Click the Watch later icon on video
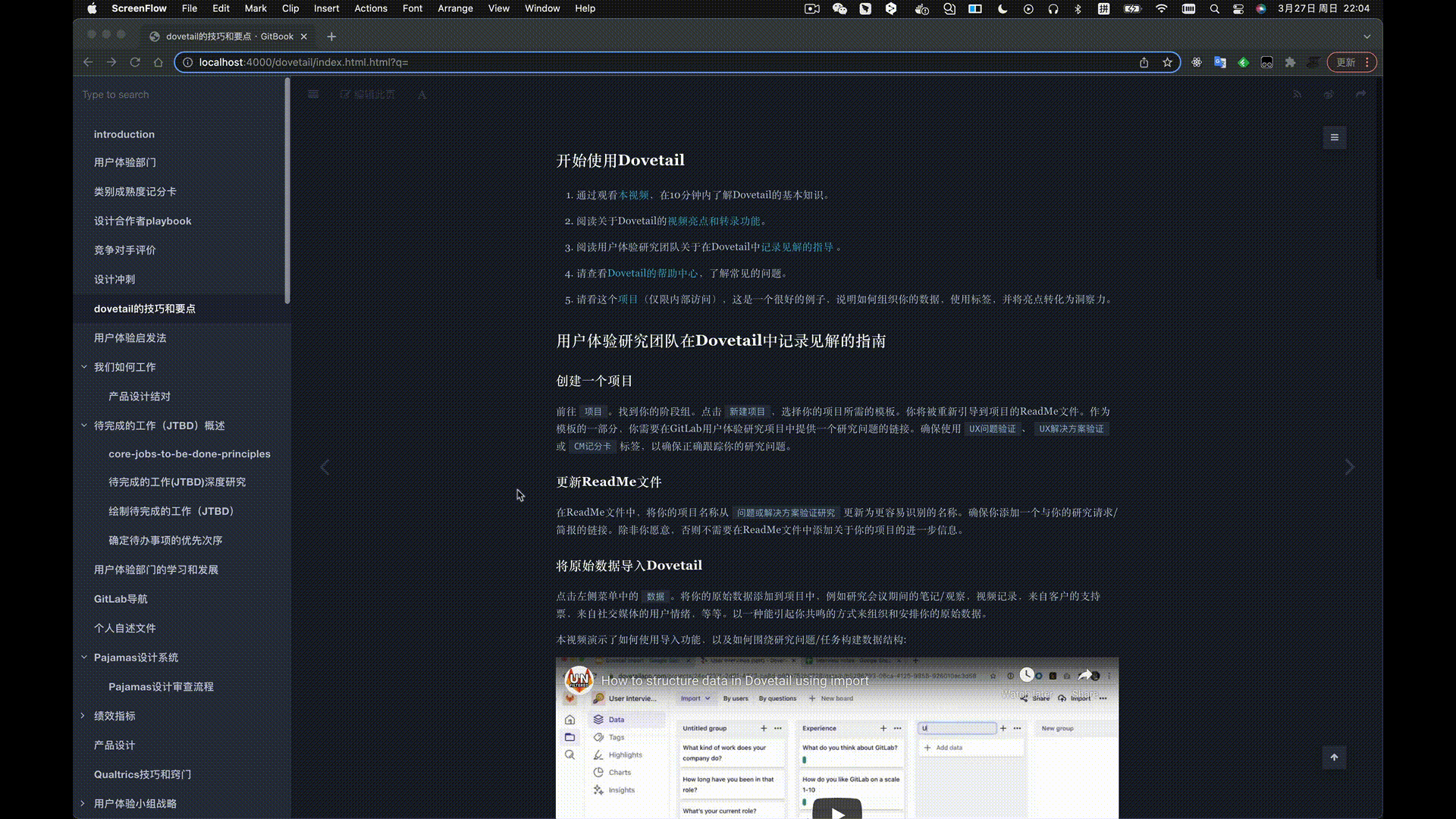1456x819 pixels. click(x=1027, y=675)
